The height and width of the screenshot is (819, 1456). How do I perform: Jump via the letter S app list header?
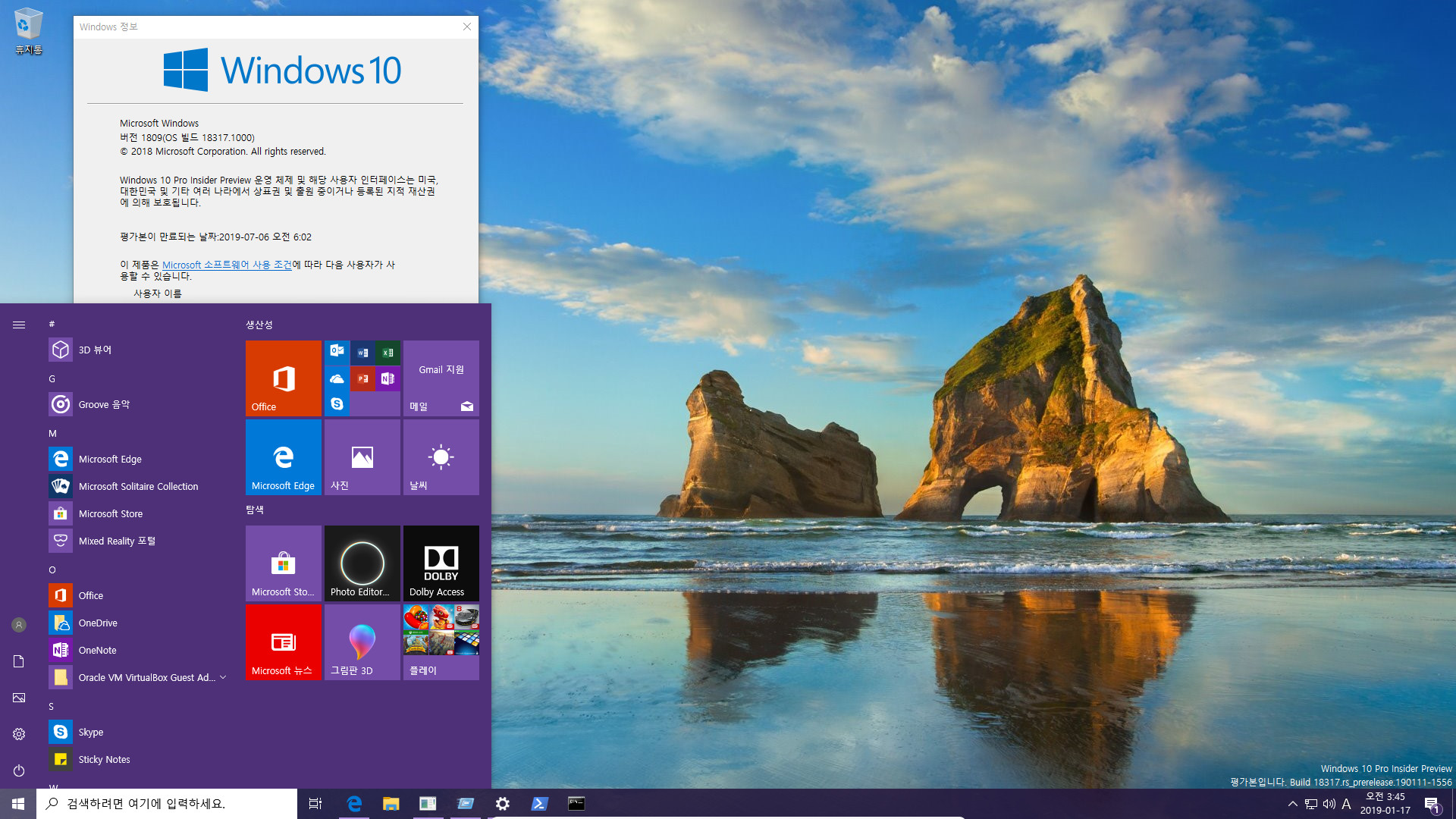click(x=52, y=706)
